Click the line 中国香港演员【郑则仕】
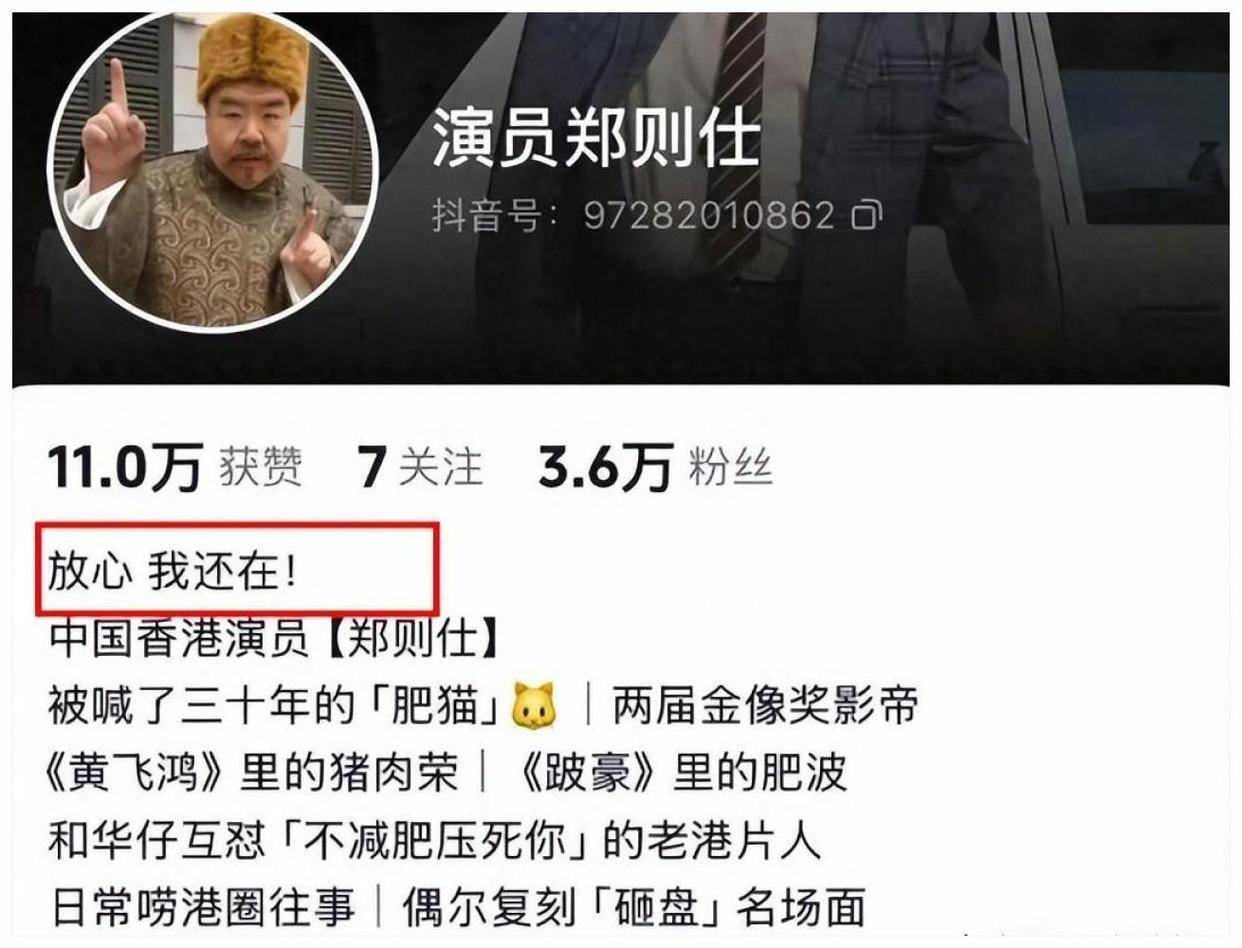 (273, 641)
